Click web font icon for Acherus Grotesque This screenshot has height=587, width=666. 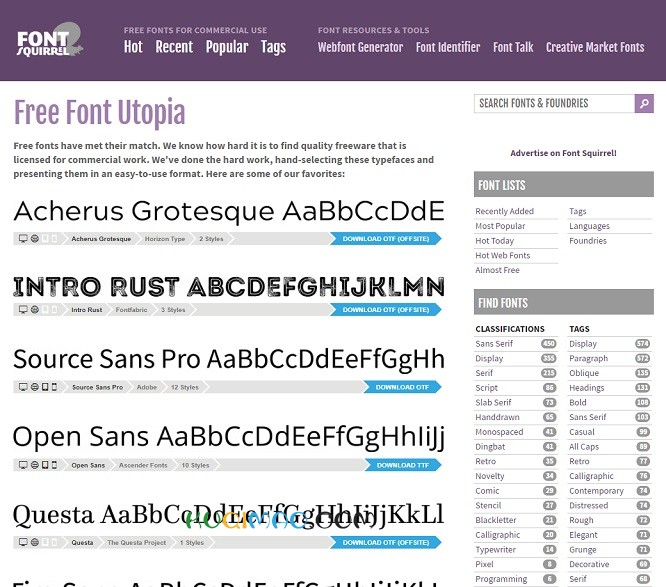click(x=35, y=239)
